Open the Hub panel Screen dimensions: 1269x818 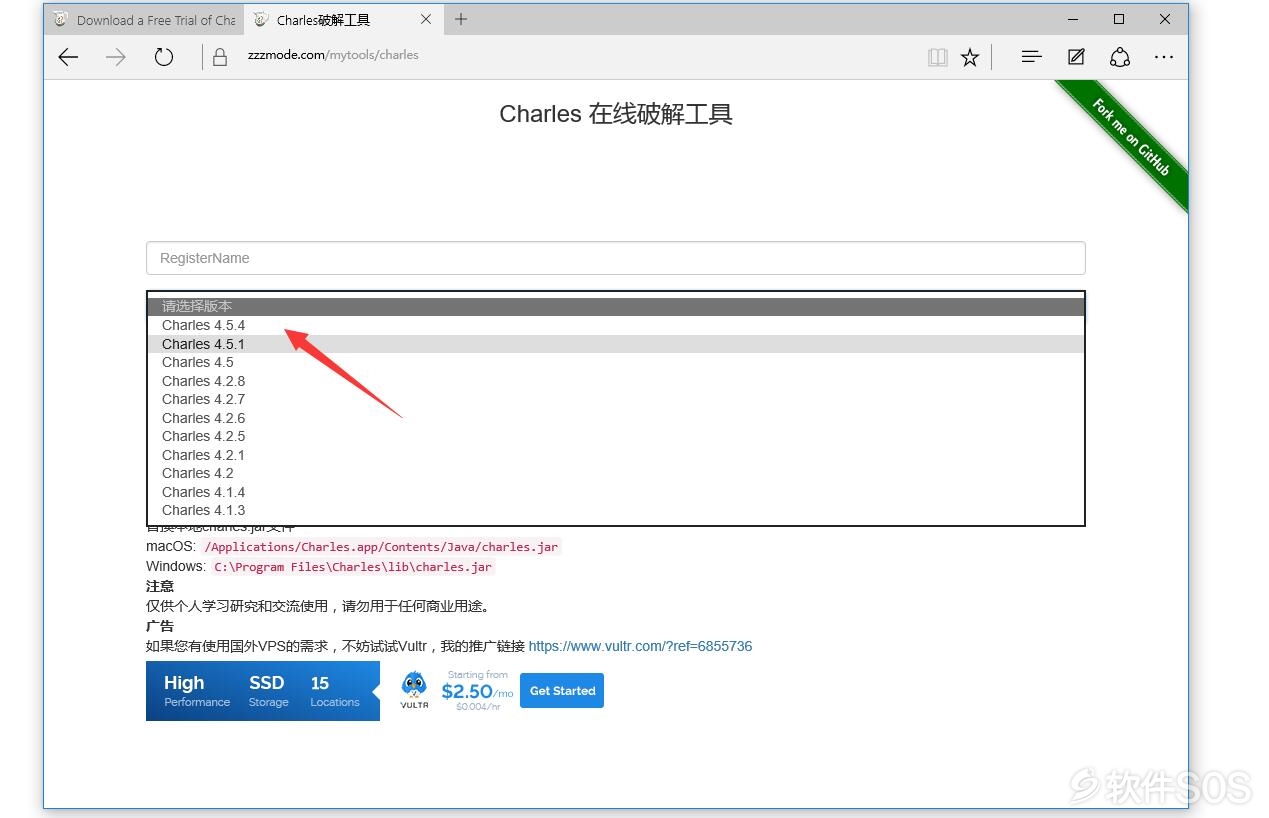pos(1032,57)
